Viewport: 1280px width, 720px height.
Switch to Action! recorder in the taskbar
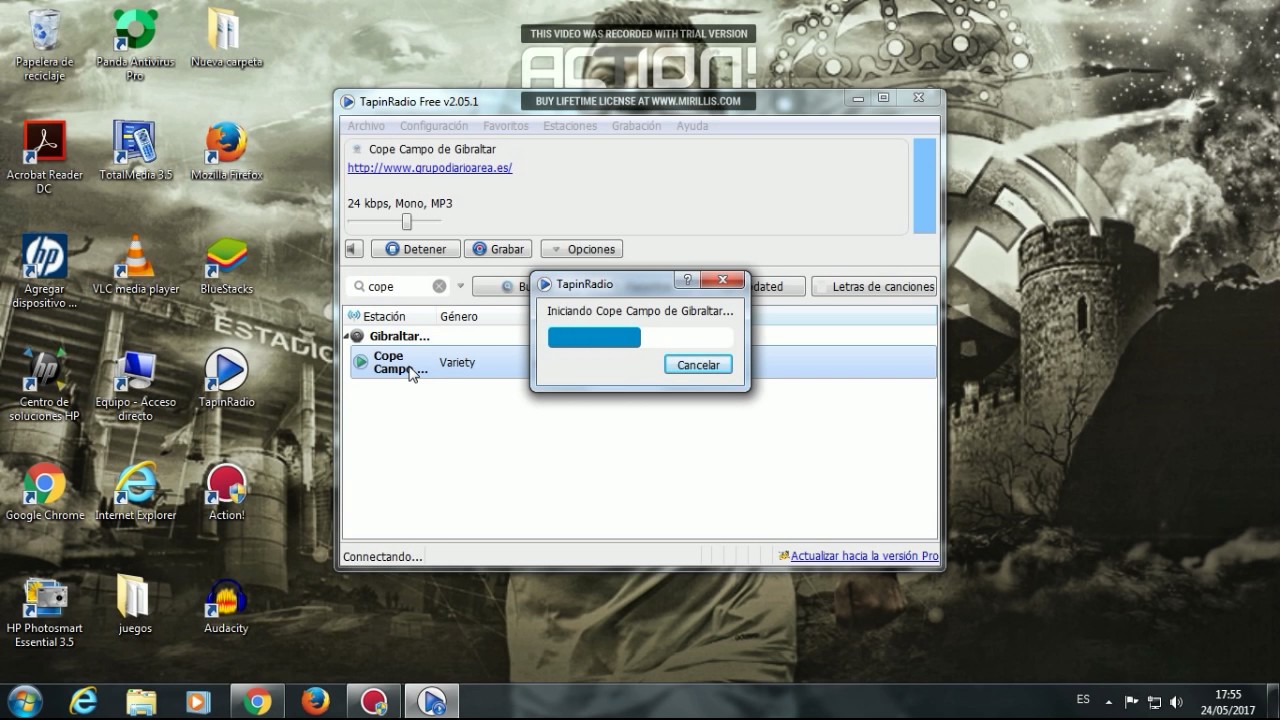374,702
